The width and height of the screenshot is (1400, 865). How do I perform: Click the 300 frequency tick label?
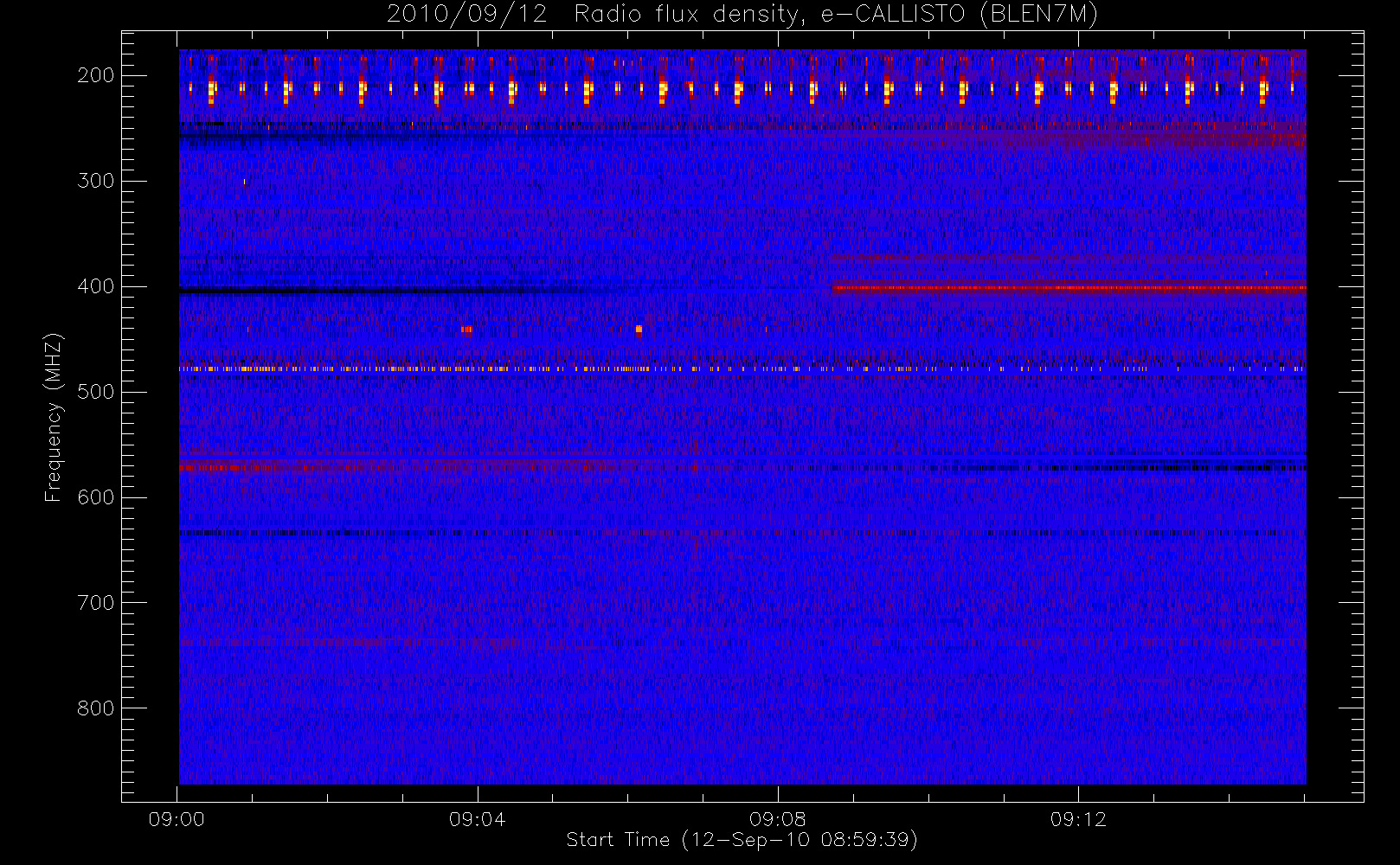[95, 181]
